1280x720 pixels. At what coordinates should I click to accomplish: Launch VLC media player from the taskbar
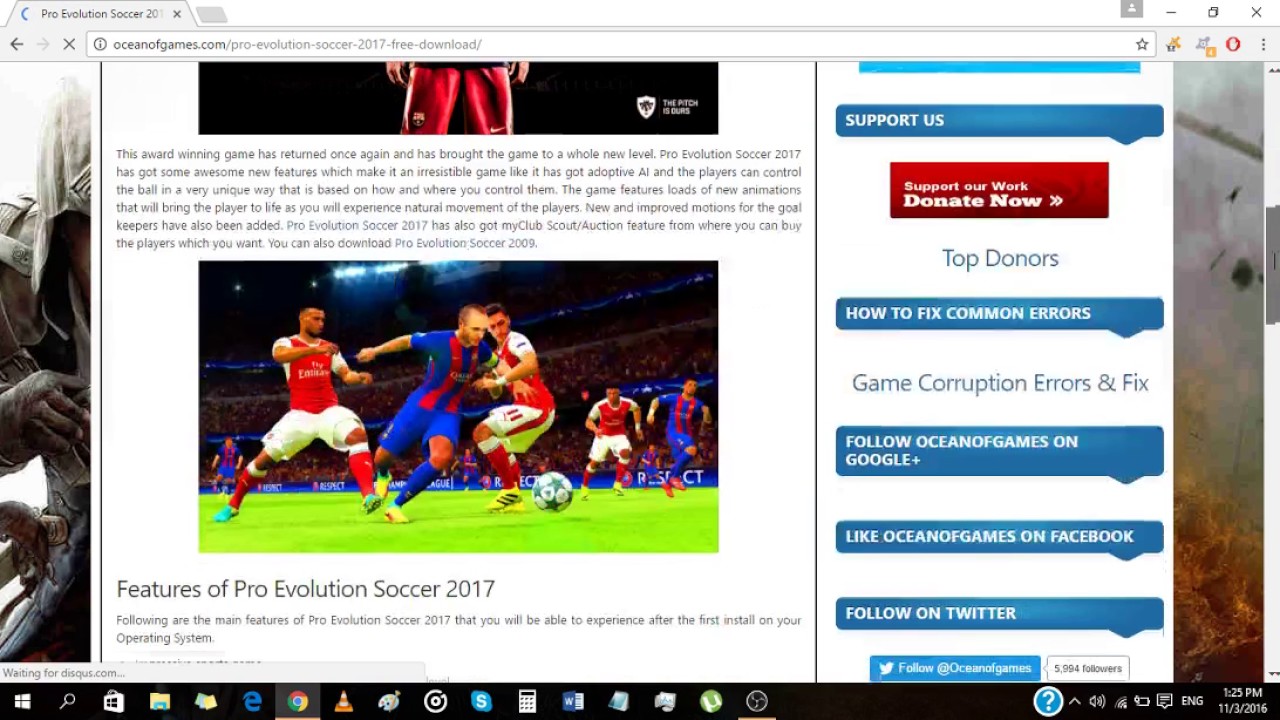click(x=343, y=701)
